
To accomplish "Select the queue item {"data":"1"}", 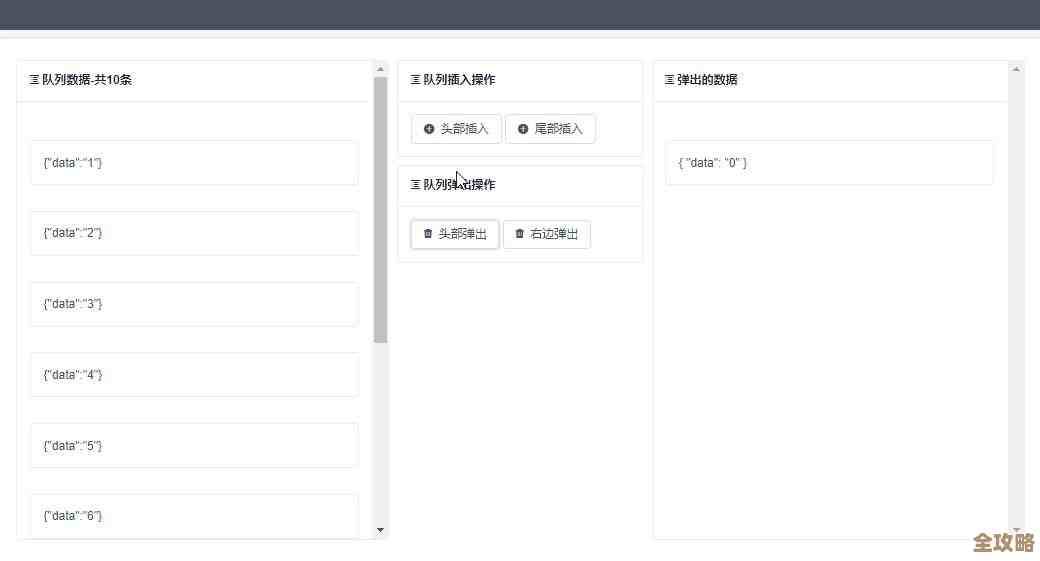I will pyautogui.click(x=194, y=163).
